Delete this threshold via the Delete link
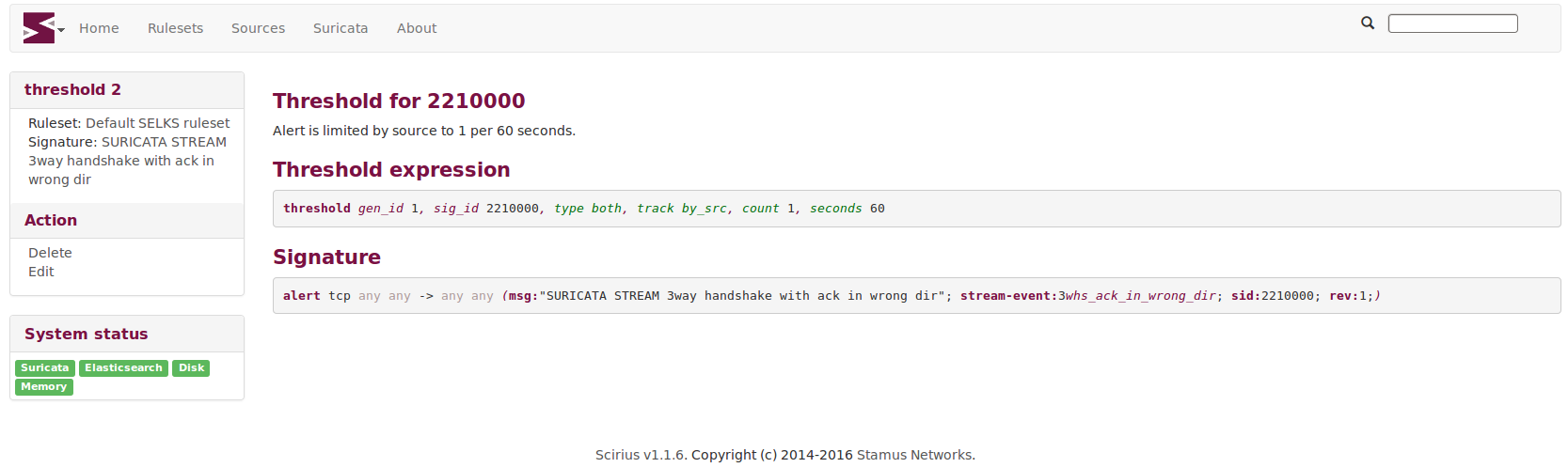 point(50,253)
